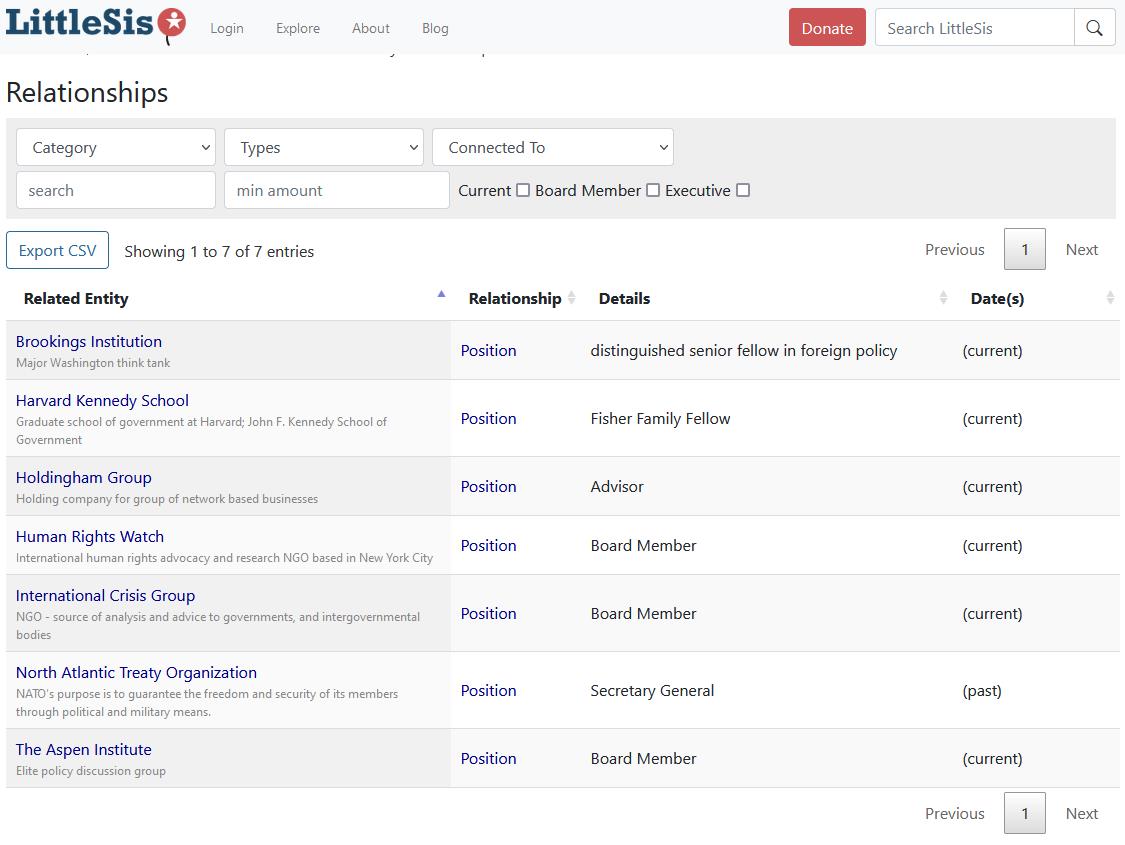Open the Login menu item
1125x845 pixels.
227,28
